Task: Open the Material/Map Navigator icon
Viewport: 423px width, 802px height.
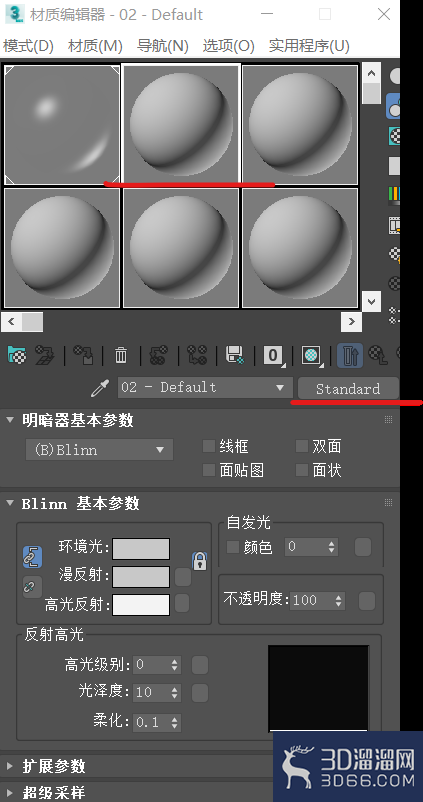Action: pos(394,315)
